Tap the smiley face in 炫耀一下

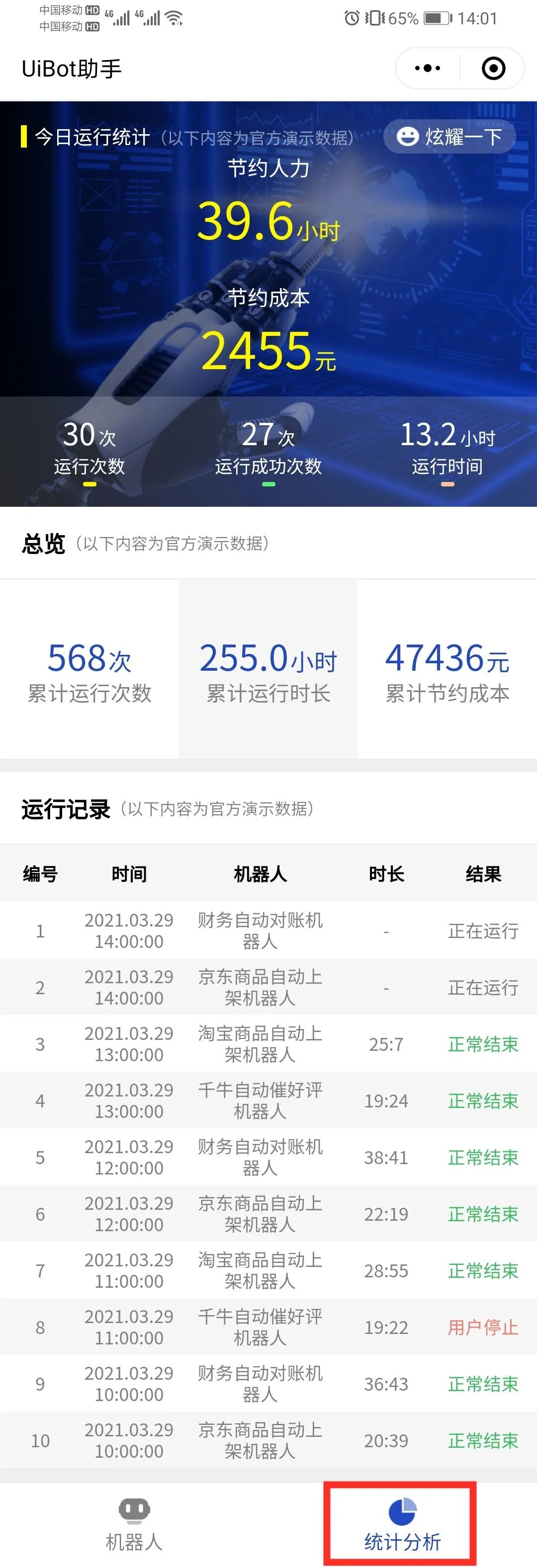(x=407, y=136)
